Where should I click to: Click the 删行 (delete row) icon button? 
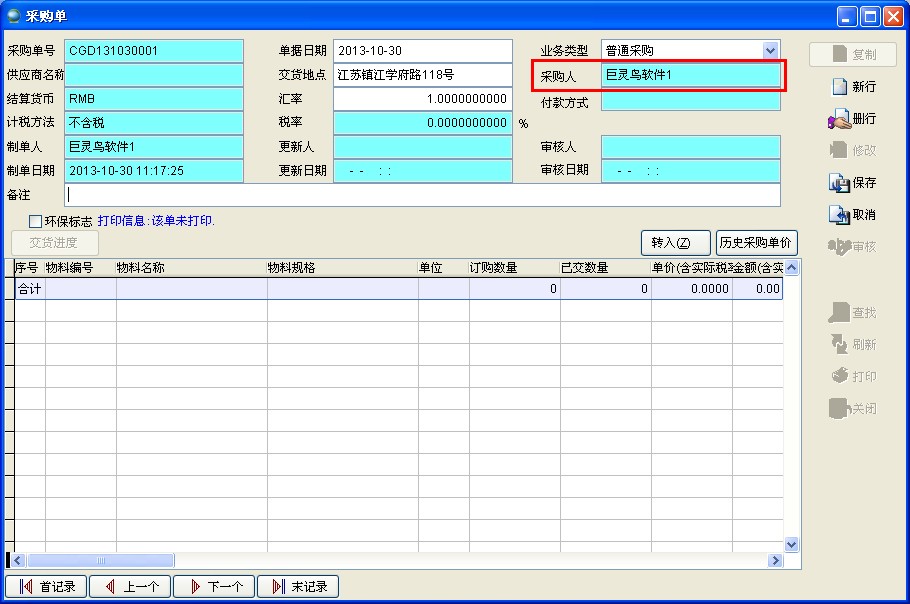point(853,119)
